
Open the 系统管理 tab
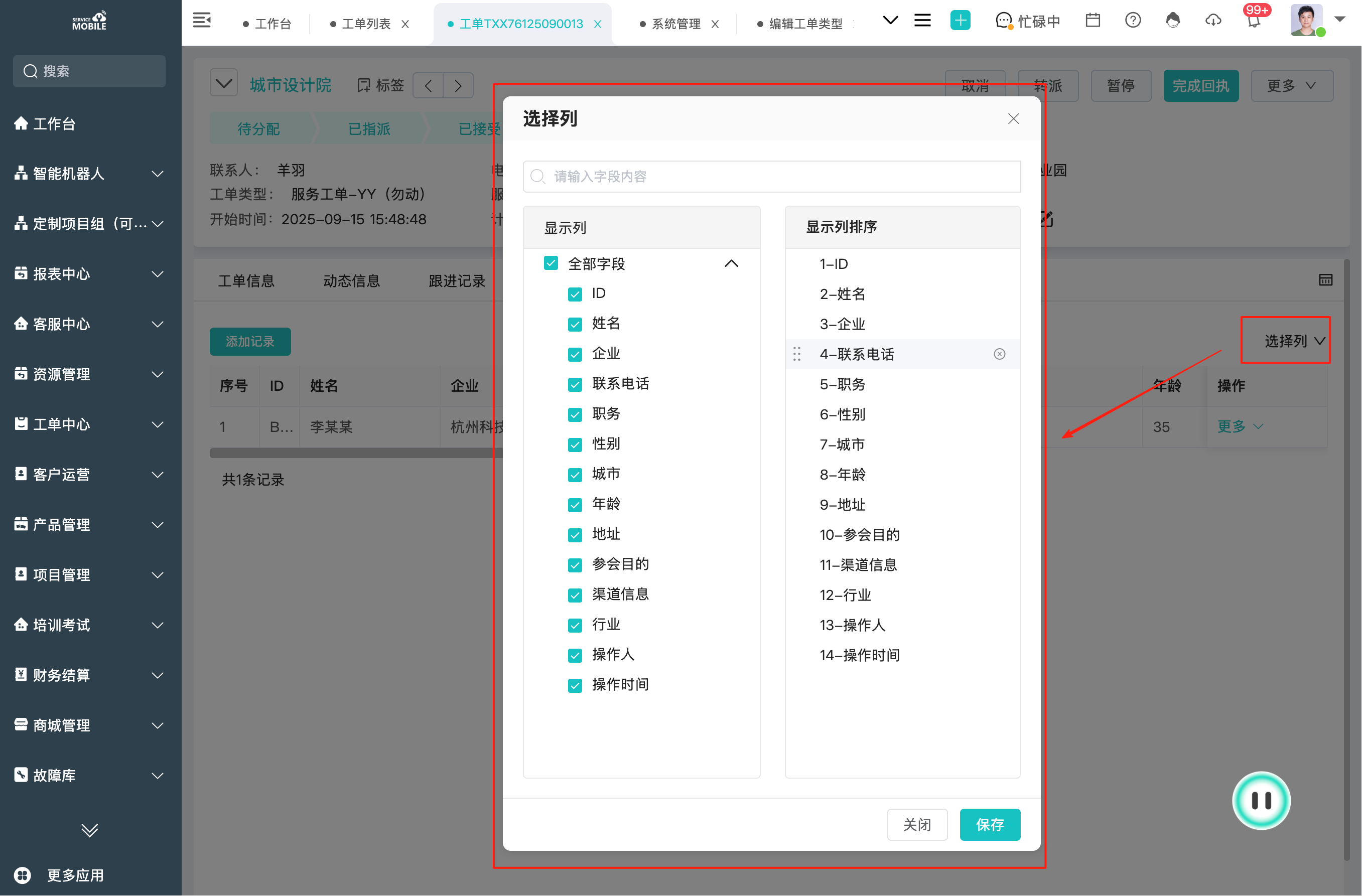(x=676, y=24)
